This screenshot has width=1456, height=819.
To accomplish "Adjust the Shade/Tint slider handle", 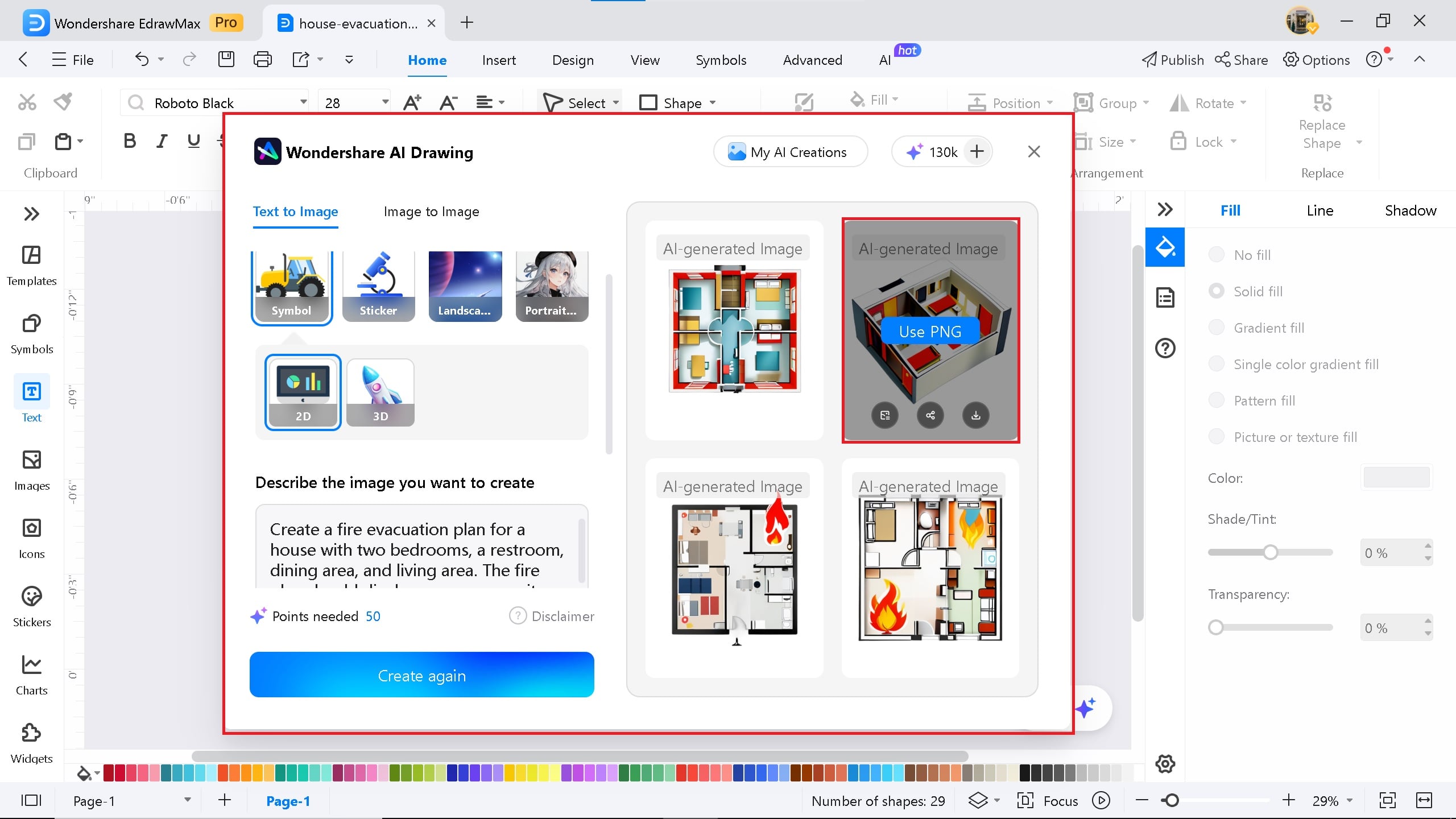I will point(1271,552).
